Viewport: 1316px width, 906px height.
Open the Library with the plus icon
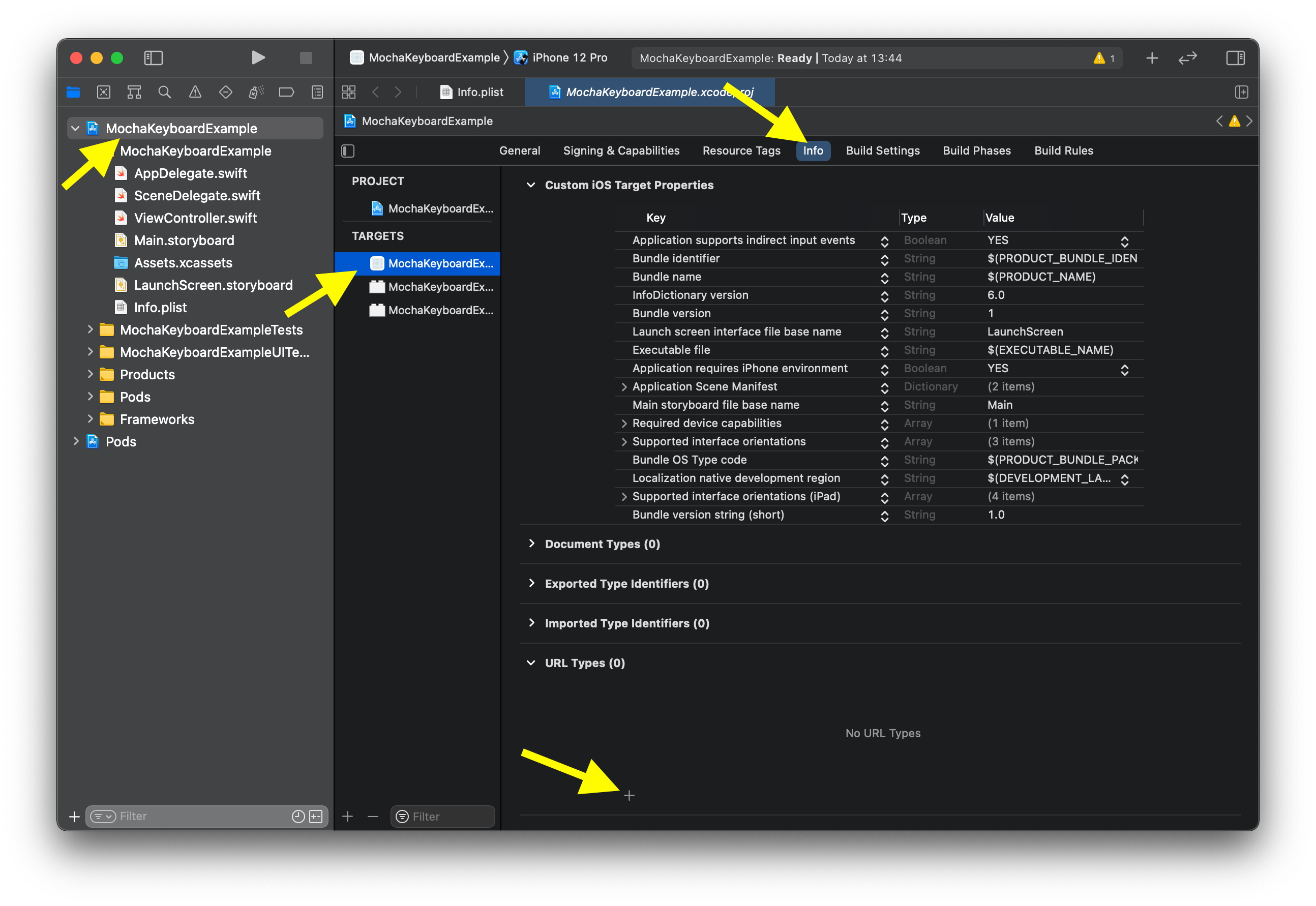pos(1152,58)
